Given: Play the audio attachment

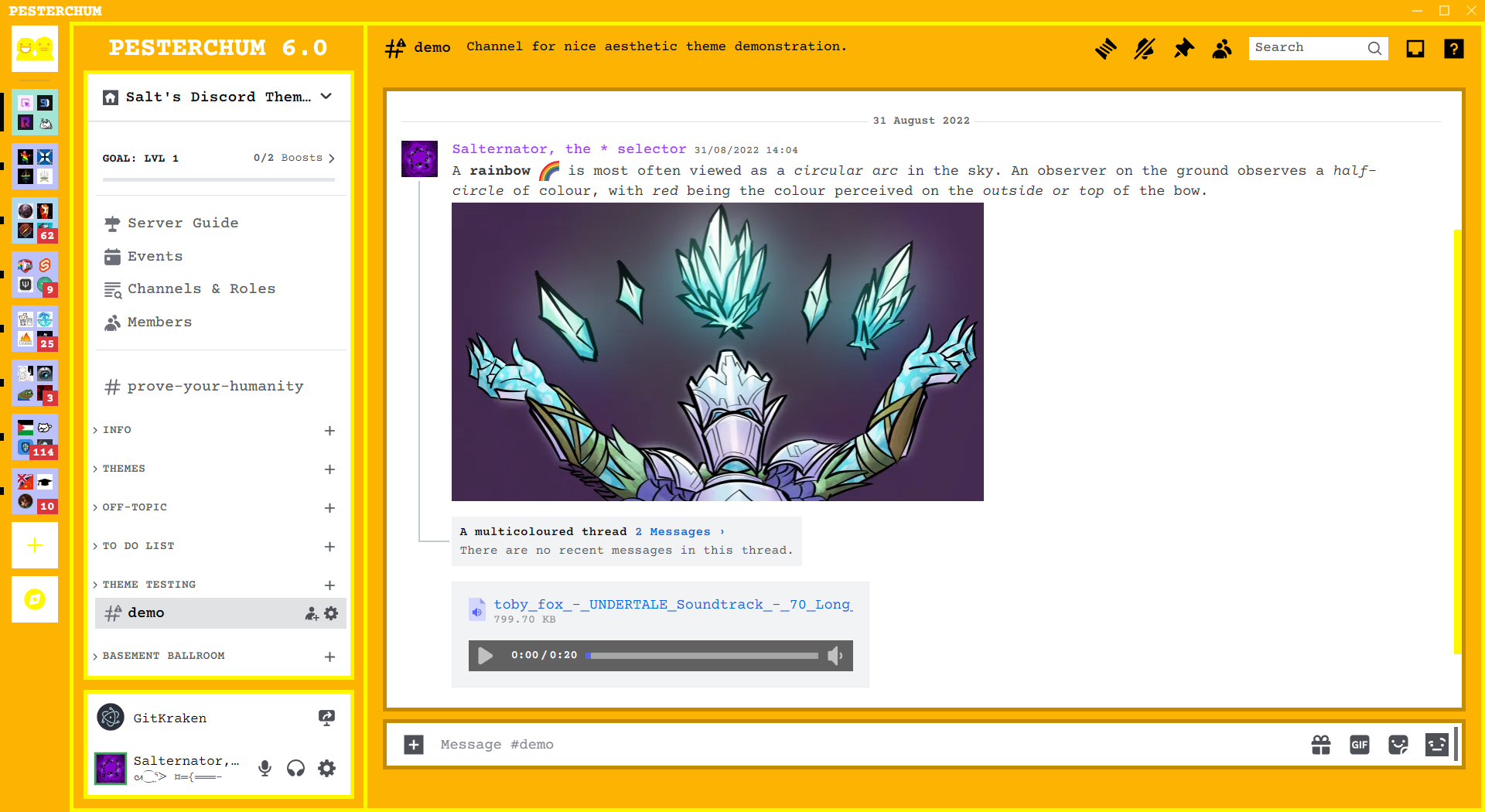Looking at the screenshot, I should 486,656.
